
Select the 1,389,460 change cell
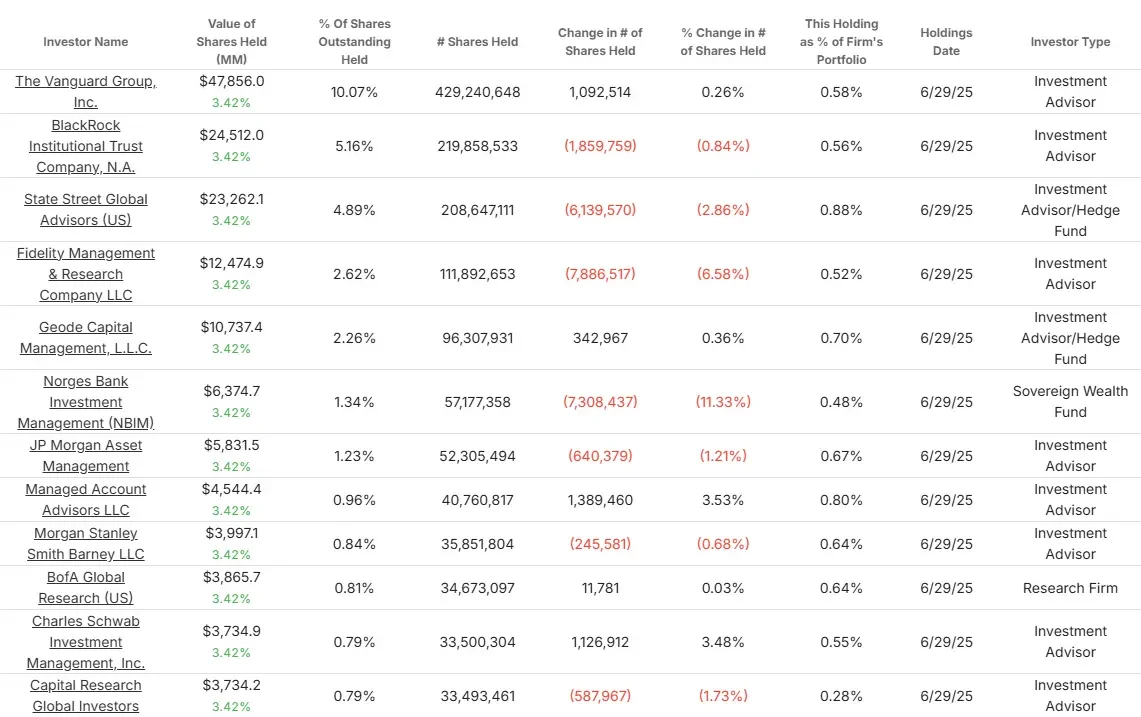(600, 501)
